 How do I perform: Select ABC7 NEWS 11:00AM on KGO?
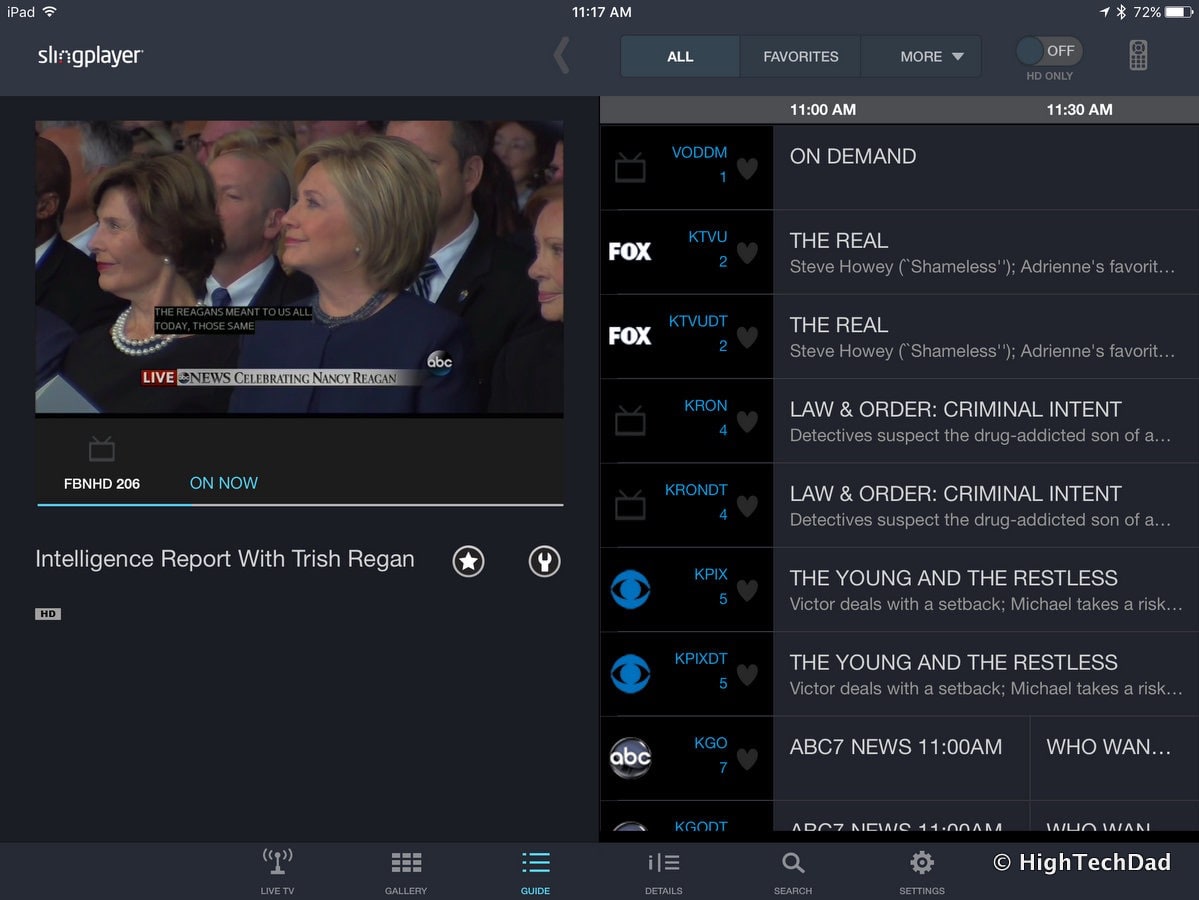(901, 758)
